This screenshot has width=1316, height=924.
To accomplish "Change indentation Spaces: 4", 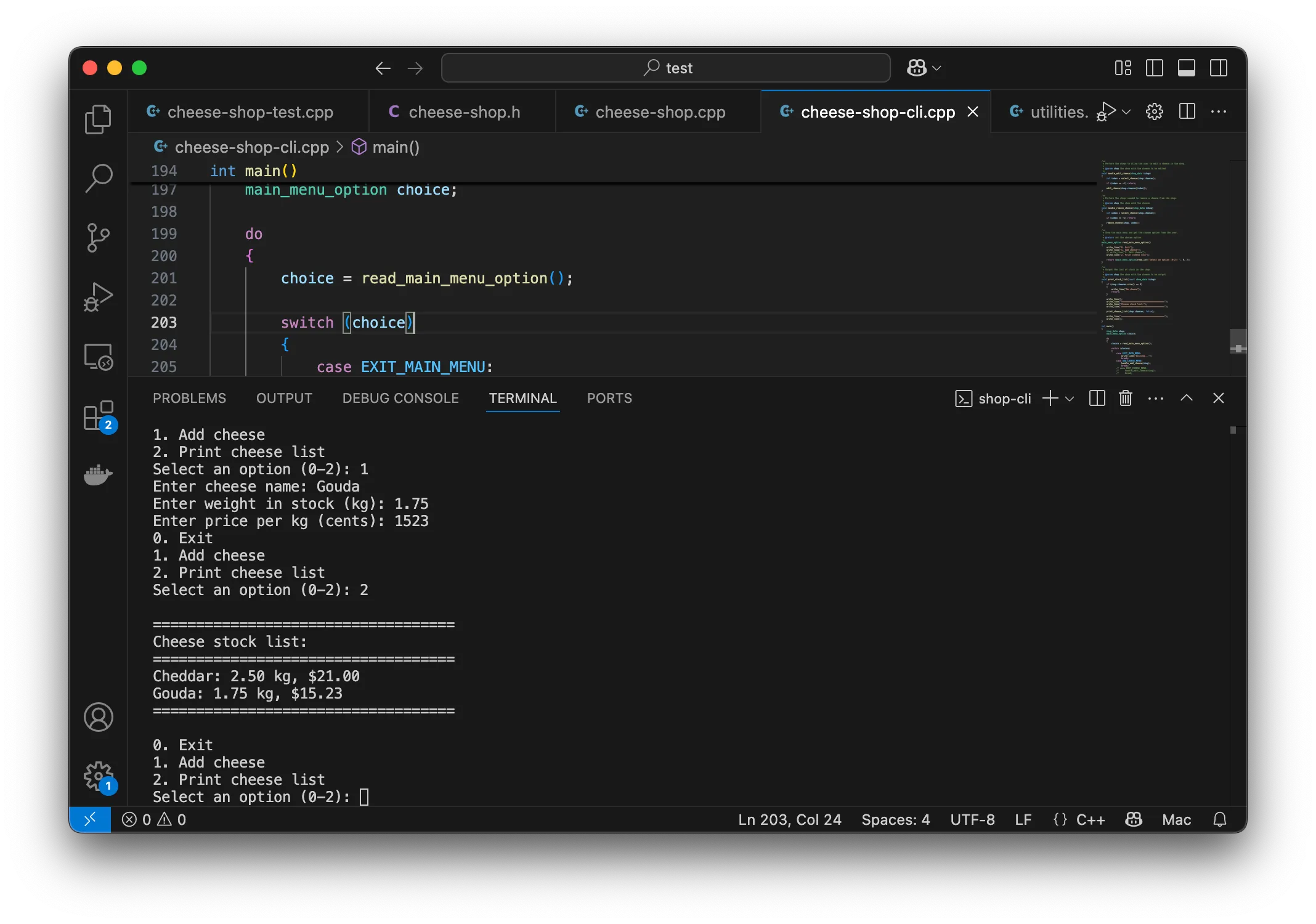I will (x=895, y=819).
